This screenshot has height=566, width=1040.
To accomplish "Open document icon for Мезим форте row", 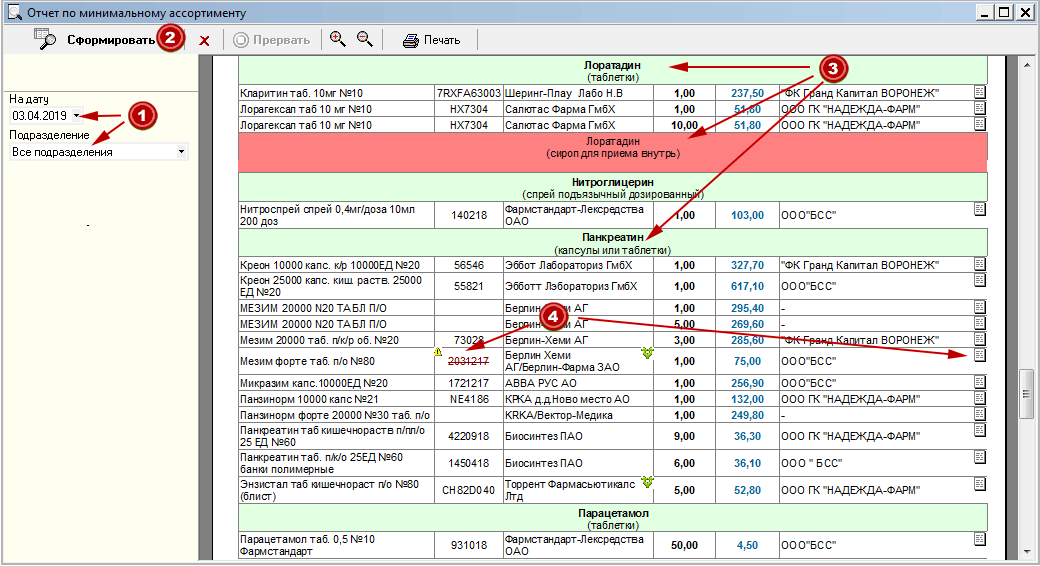I will click(980, 355).
